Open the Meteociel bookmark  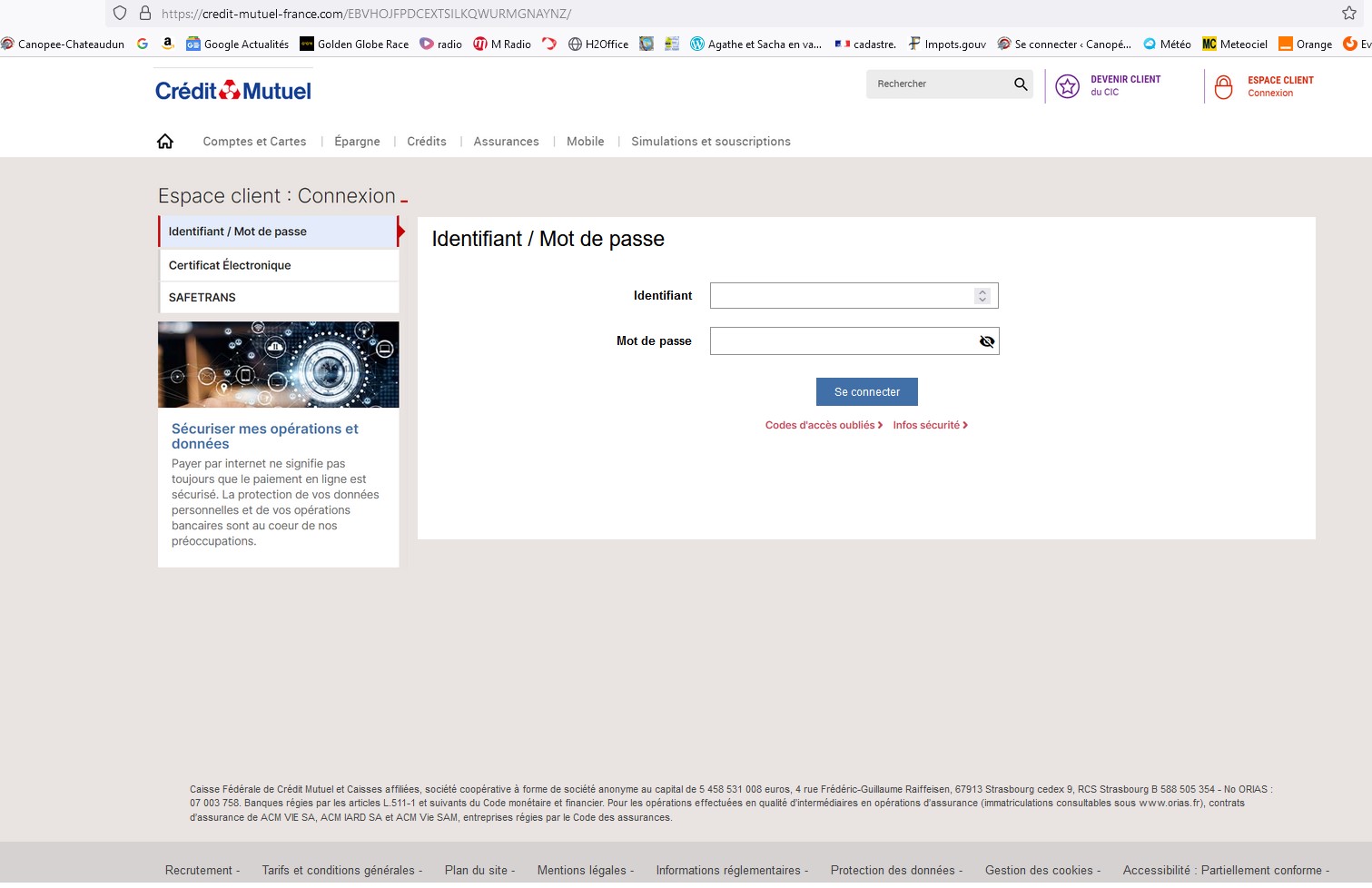[1235, 44]
